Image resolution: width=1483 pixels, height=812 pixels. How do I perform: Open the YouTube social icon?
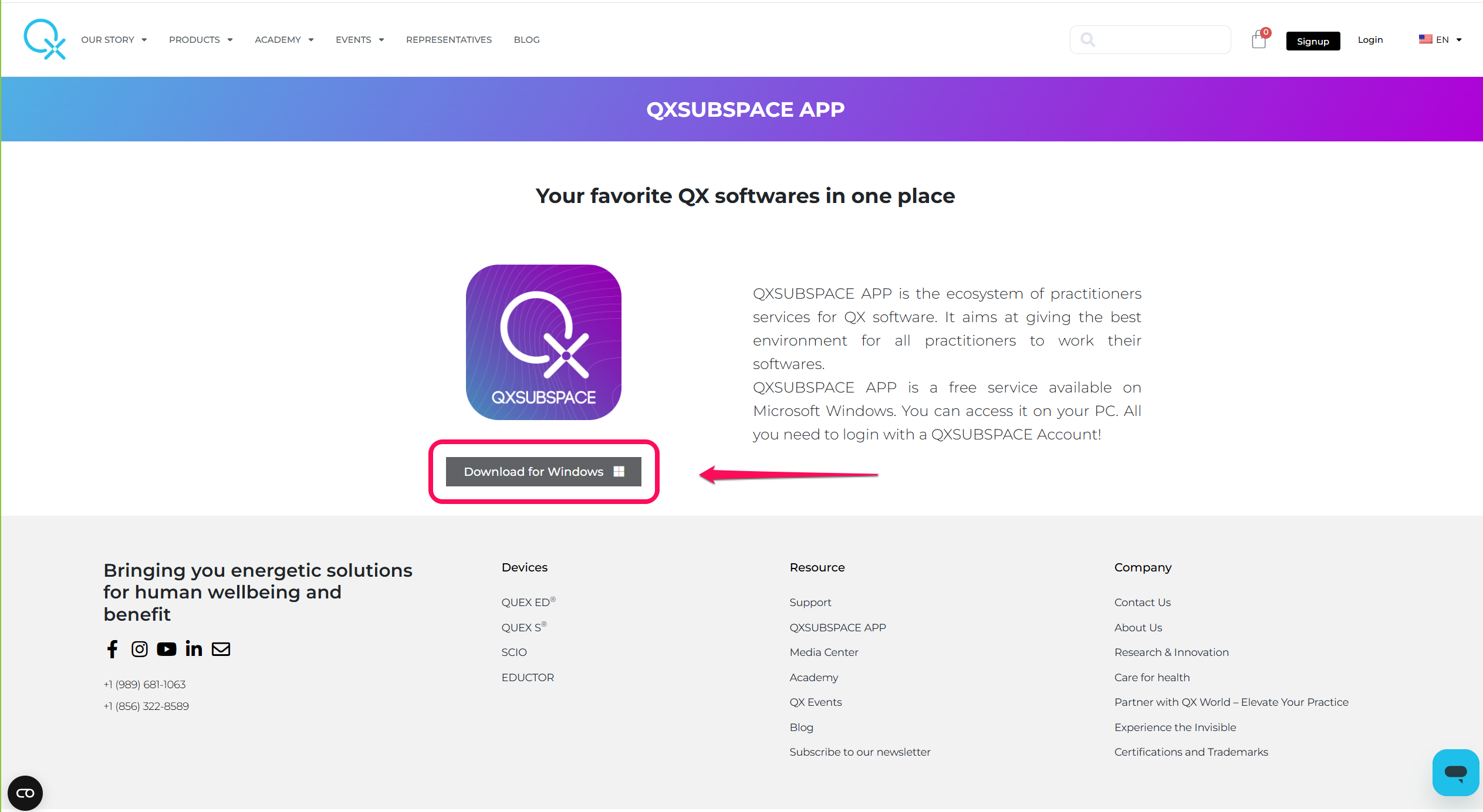tap(167, 649)
